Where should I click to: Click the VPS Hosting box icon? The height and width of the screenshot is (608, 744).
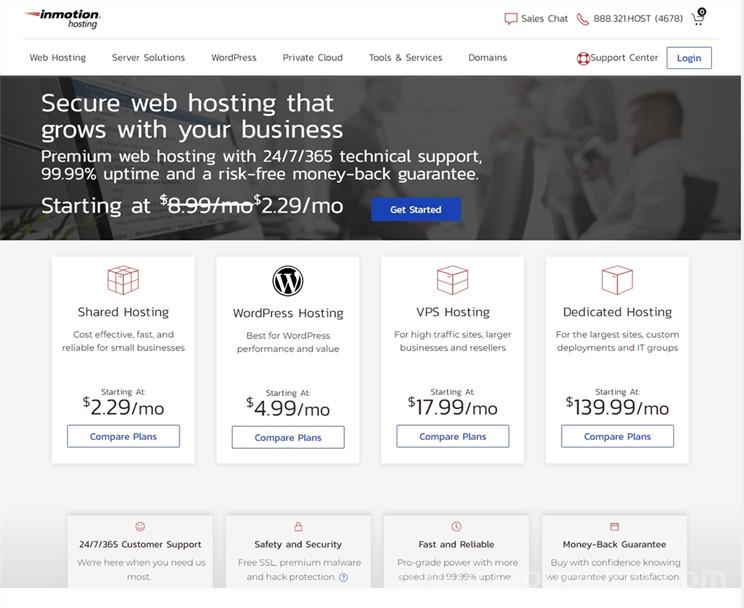pos(452,280)
